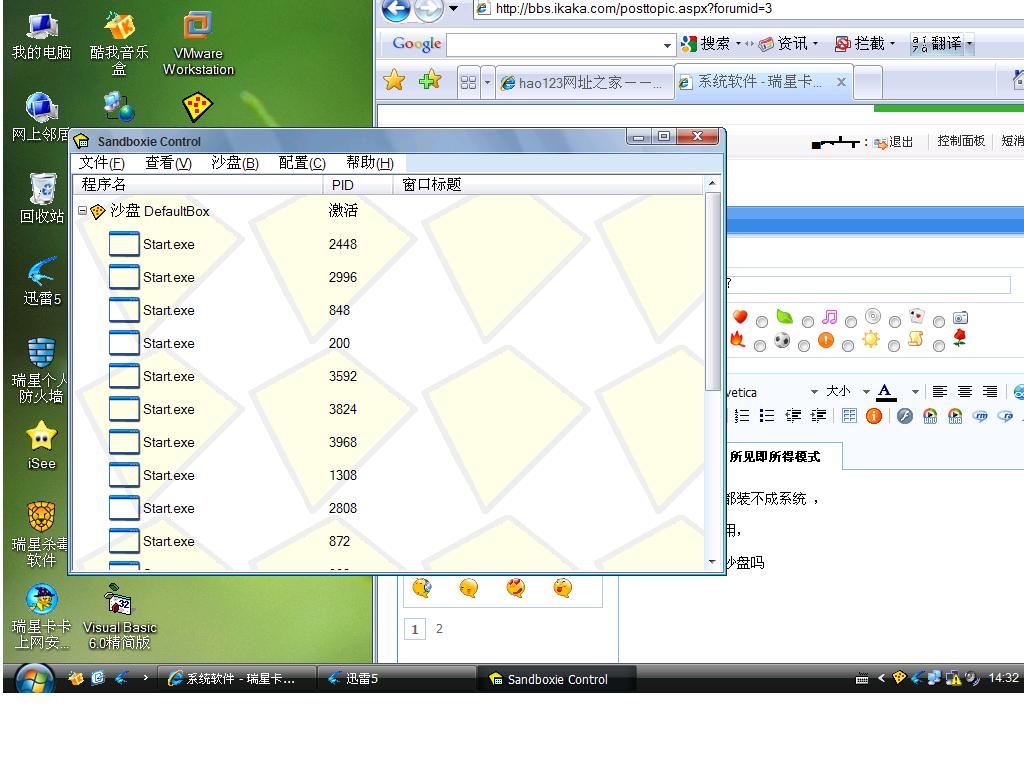Select the Sandboxie diamond desktop shortcut
Viewport: 1024px width, 768px height.
point(197,107)
